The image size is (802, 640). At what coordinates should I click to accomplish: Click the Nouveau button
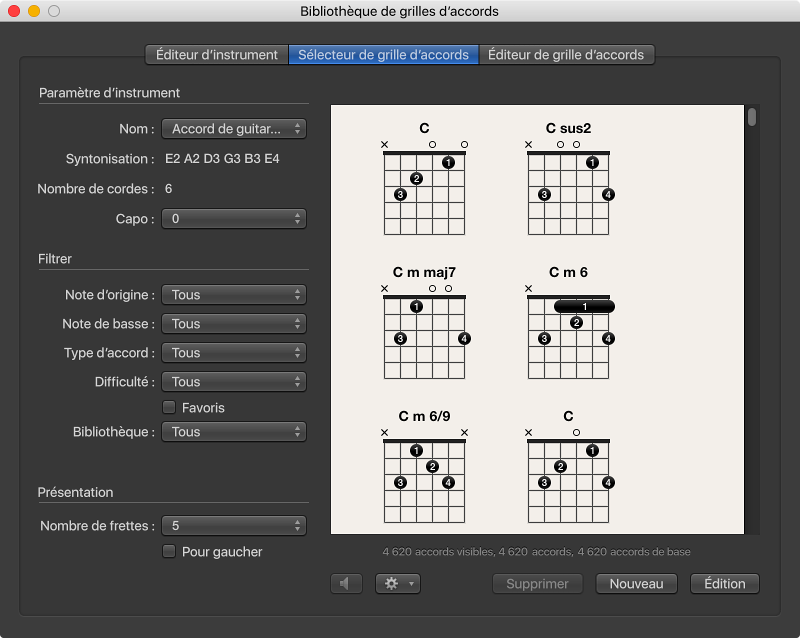pyautogui.click(x=636, y=583)
